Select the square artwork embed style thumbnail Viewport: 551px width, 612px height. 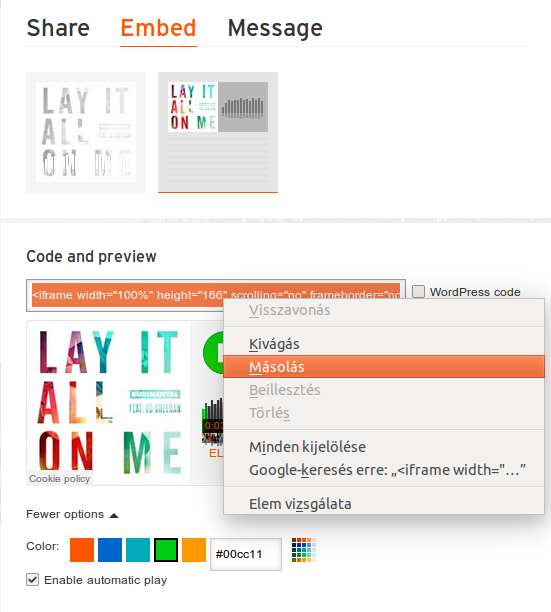click(86, 132)
